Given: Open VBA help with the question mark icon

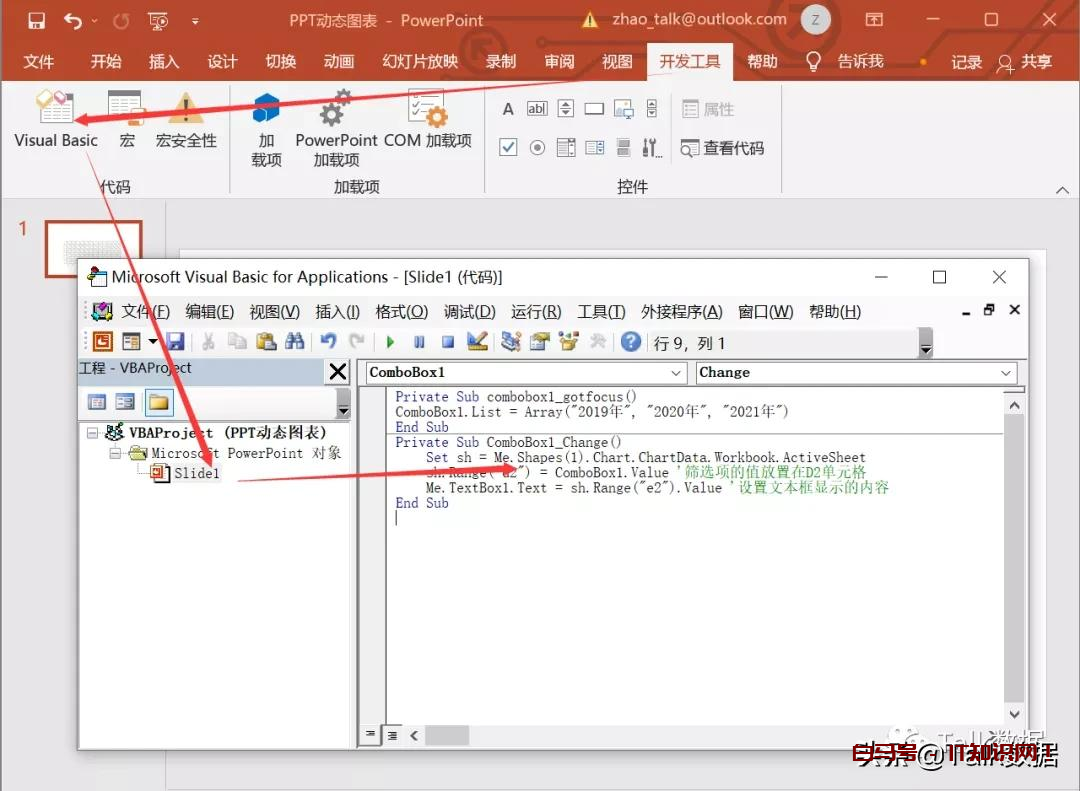Looking at the screenshot, I should point(630,342).
